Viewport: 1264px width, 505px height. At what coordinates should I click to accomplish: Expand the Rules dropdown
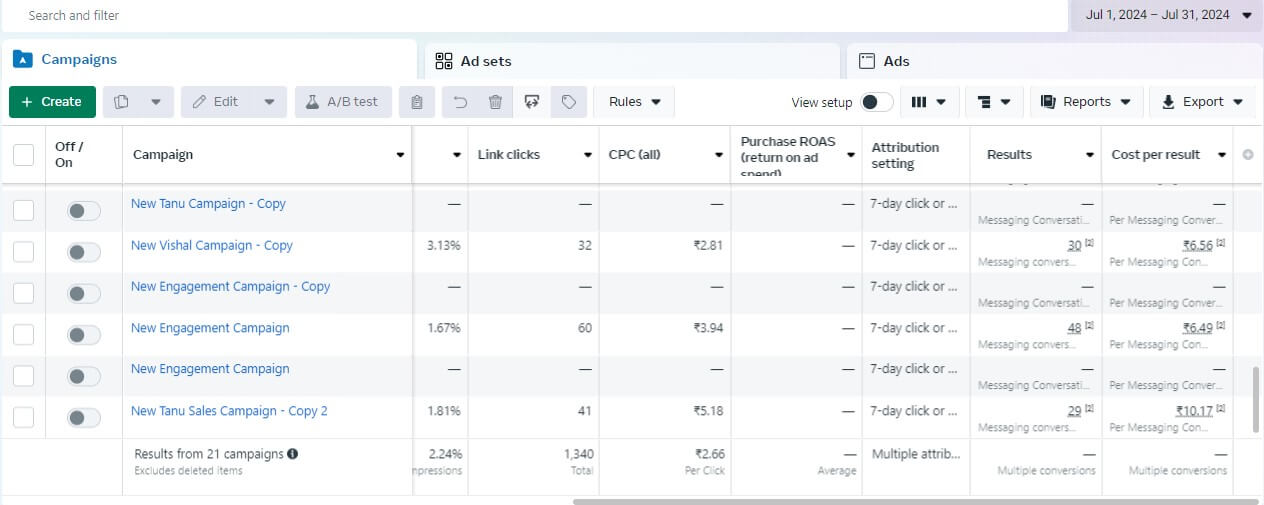(634, 102)
